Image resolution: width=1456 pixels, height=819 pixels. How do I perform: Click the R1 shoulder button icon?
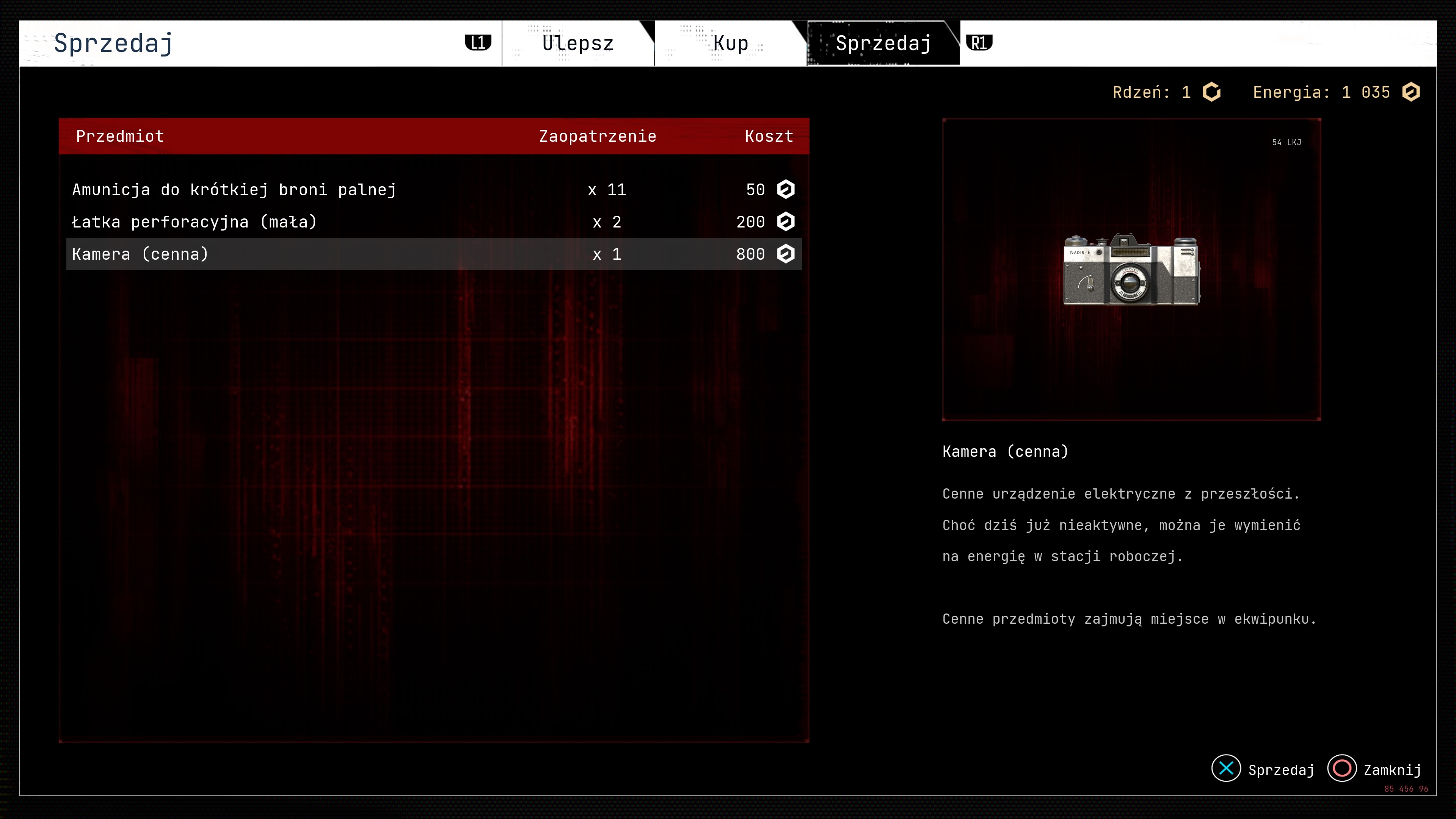(x=979, y=43)
